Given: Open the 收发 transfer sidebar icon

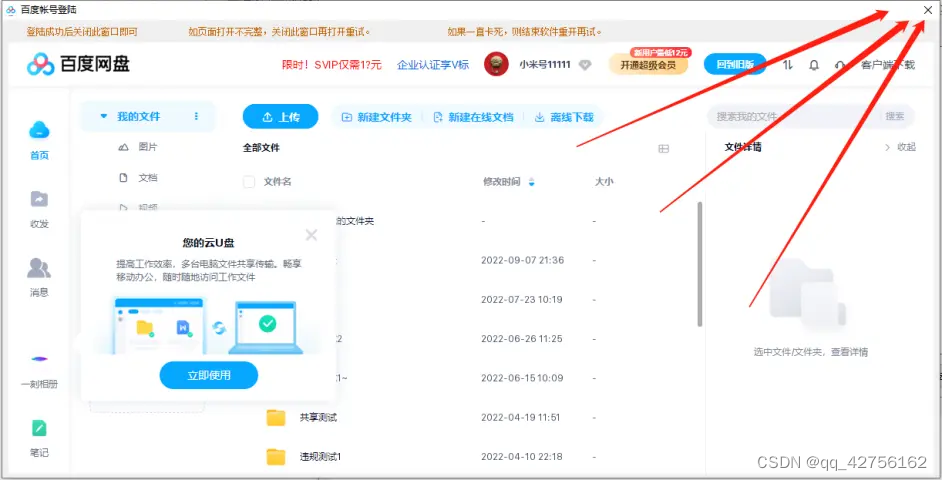Looking at the screenshot, I should point(39,199).
